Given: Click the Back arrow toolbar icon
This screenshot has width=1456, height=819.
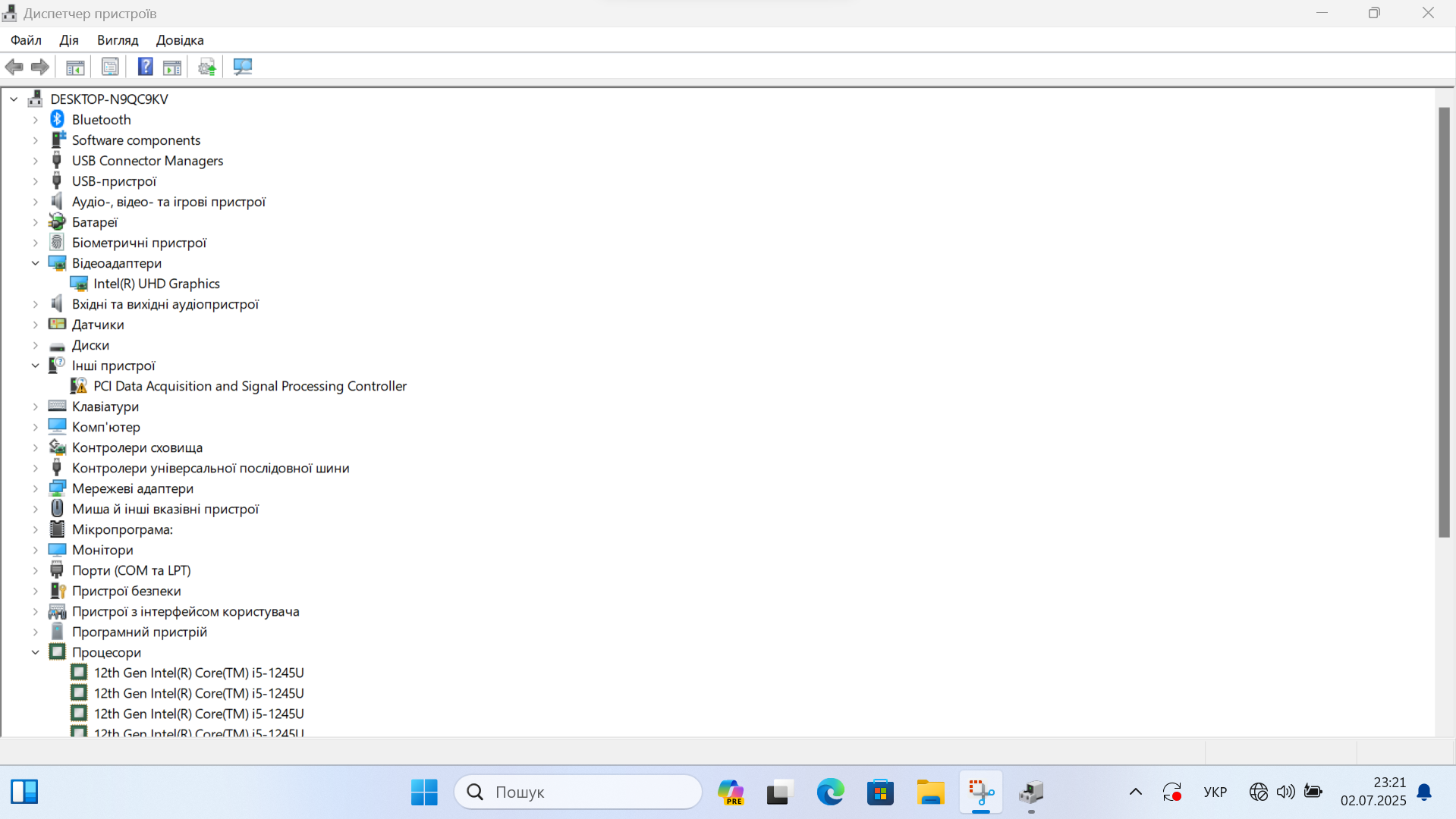Looking at the screenshot, I should [x=14, y=67].
